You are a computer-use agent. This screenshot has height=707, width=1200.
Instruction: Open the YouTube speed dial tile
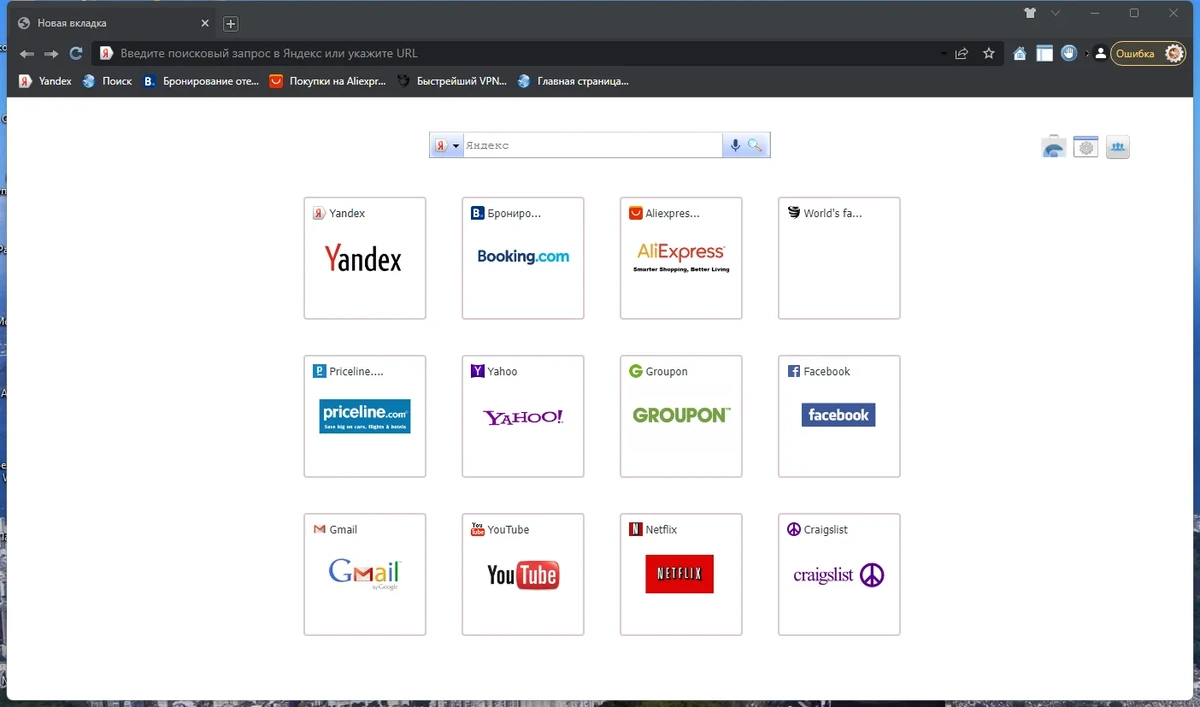pos(523,574)
